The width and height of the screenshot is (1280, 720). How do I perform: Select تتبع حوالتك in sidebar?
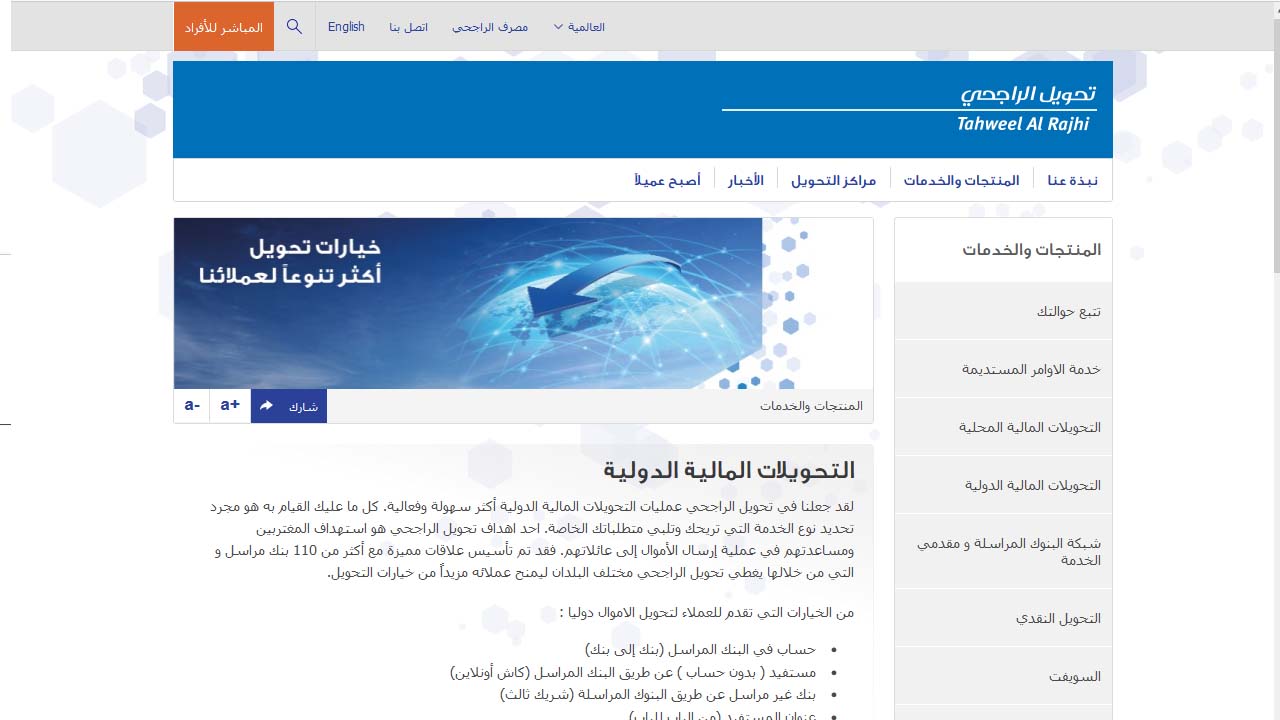point(1003,311)
